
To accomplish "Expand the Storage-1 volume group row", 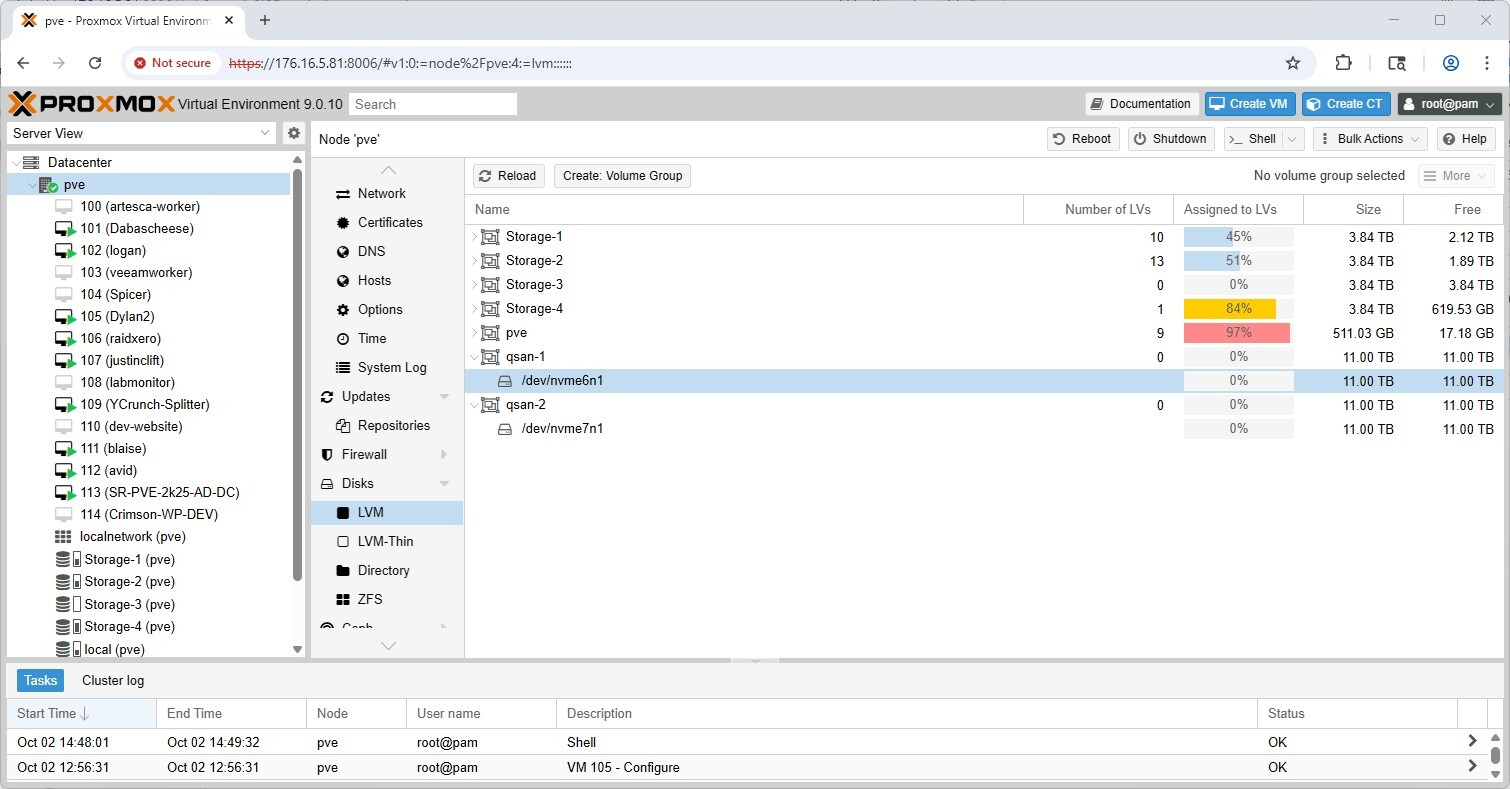I will 474,237.
